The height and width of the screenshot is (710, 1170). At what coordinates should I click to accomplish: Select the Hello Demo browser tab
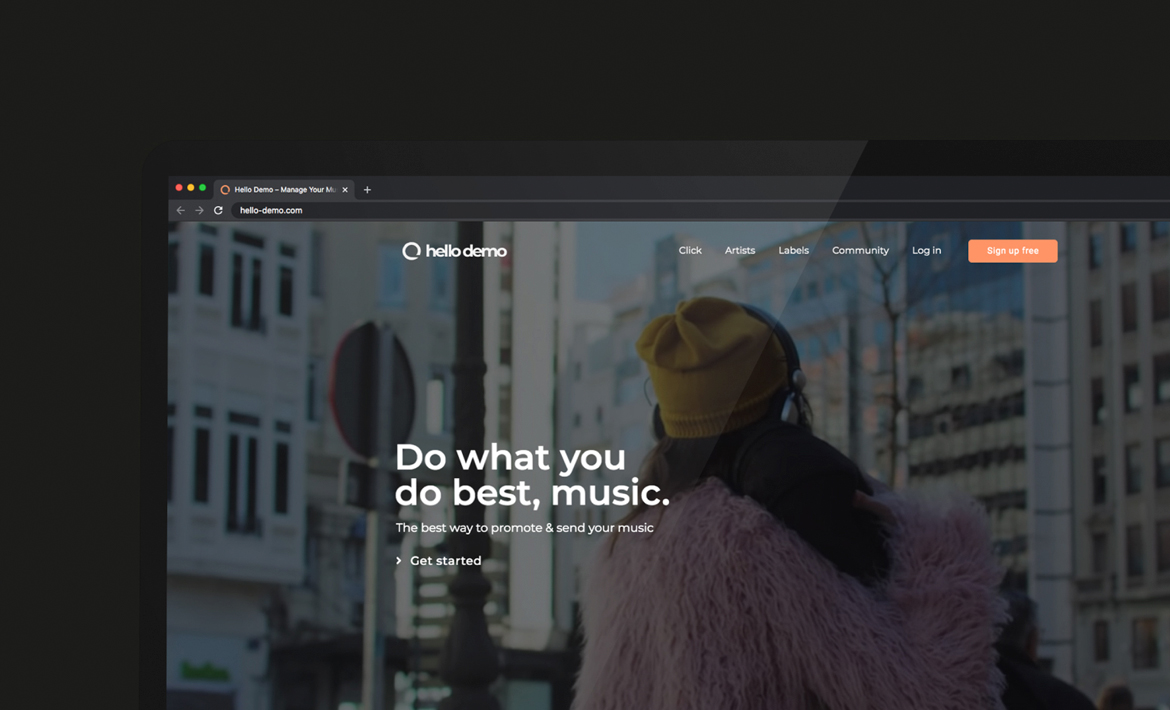coord(284,189)
